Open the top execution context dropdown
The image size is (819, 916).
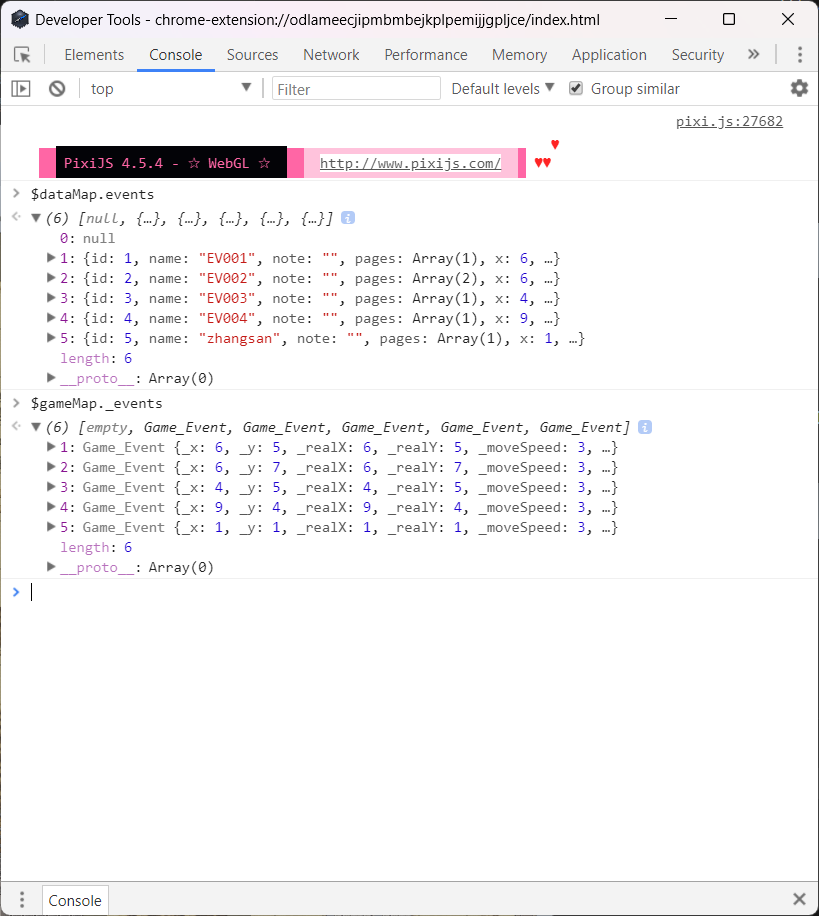171,89
